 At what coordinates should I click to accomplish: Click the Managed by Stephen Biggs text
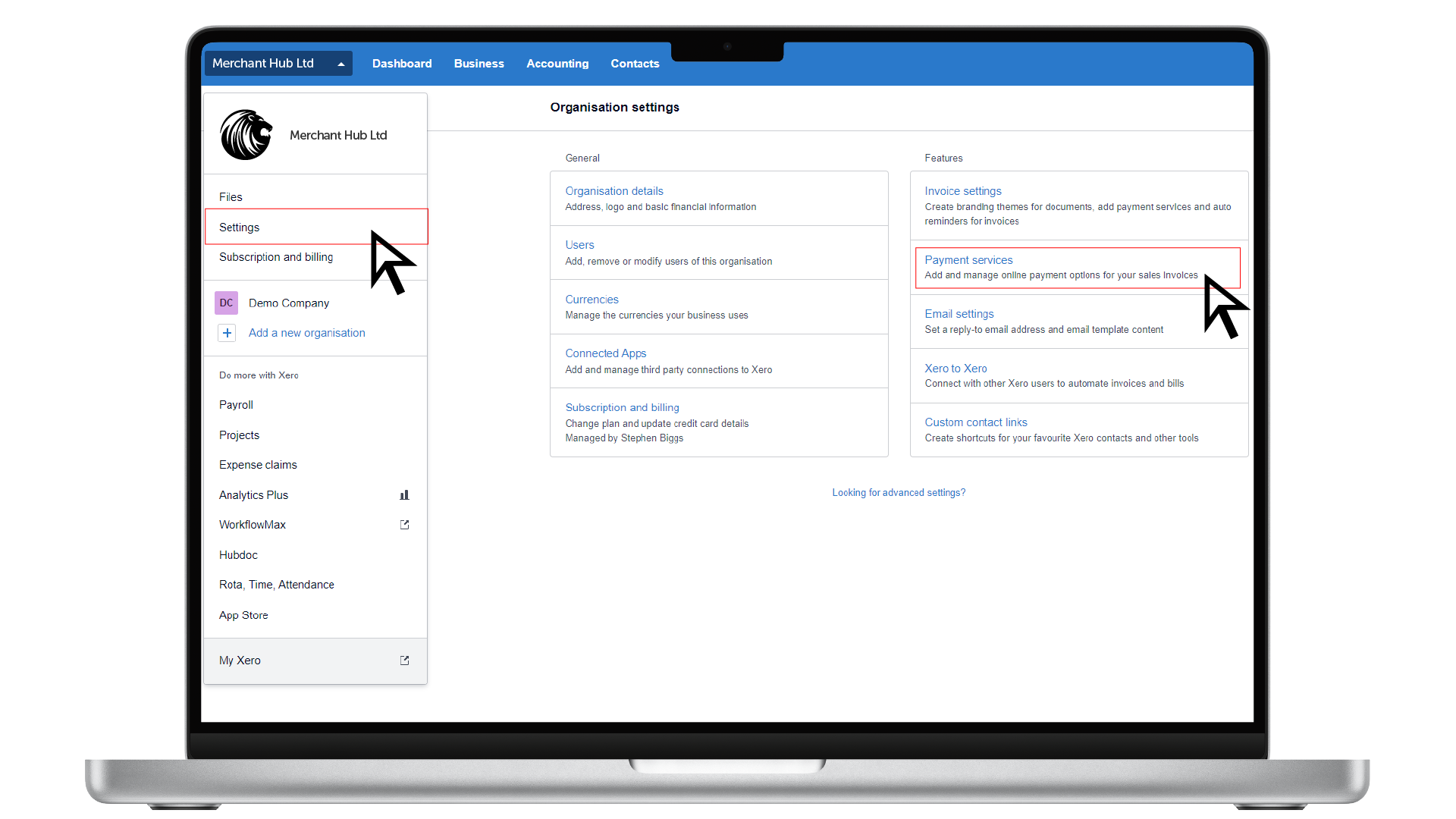pyautogui.click(x=624, y=438)
